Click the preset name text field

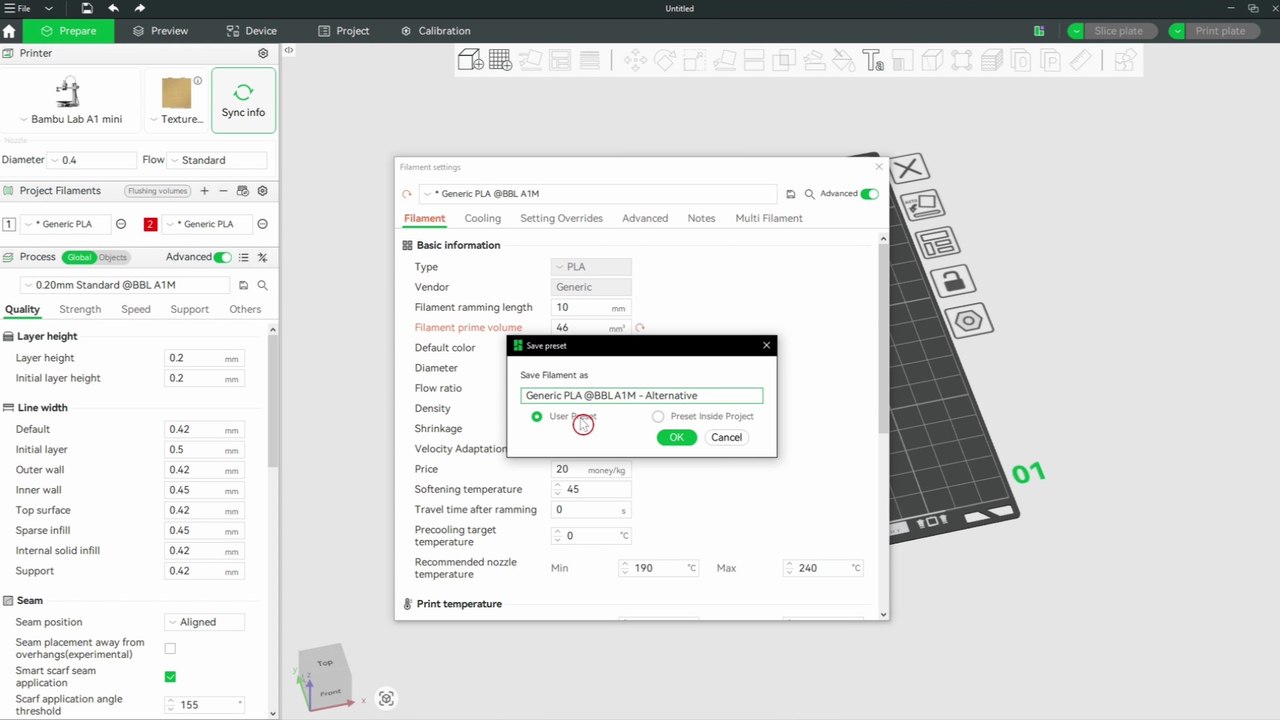coord(641,396)
